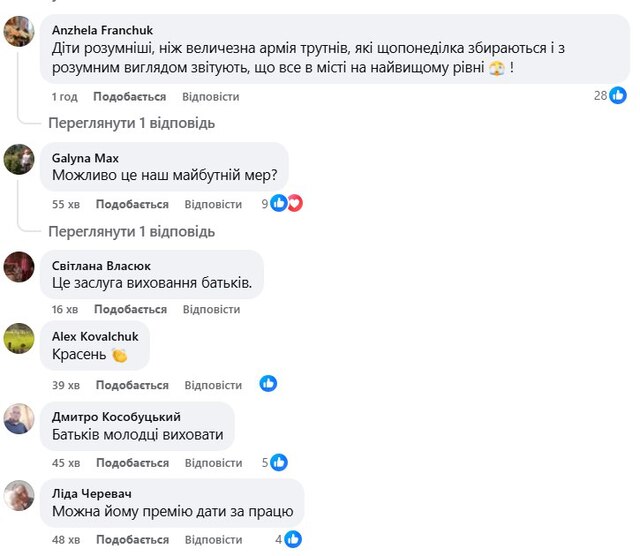Open Світлана Власюк's avatar
Screen dimensions: 640x556
(20, 267)
